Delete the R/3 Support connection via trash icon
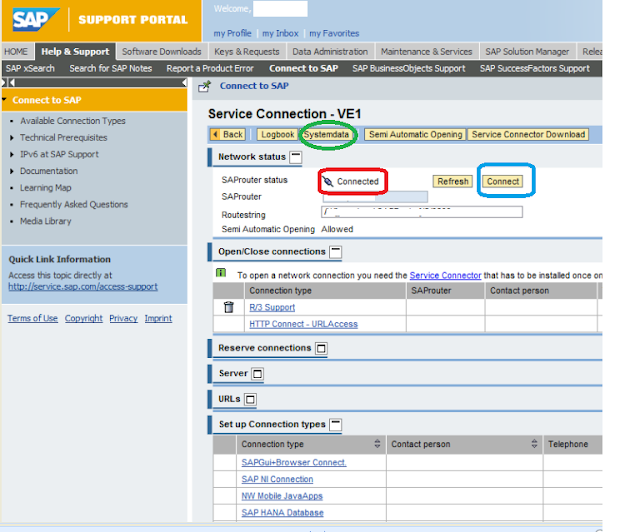 pos(229,307)
